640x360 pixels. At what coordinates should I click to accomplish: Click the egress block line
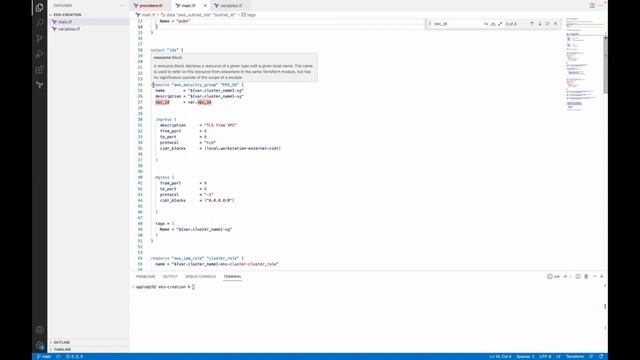(164, 177)
